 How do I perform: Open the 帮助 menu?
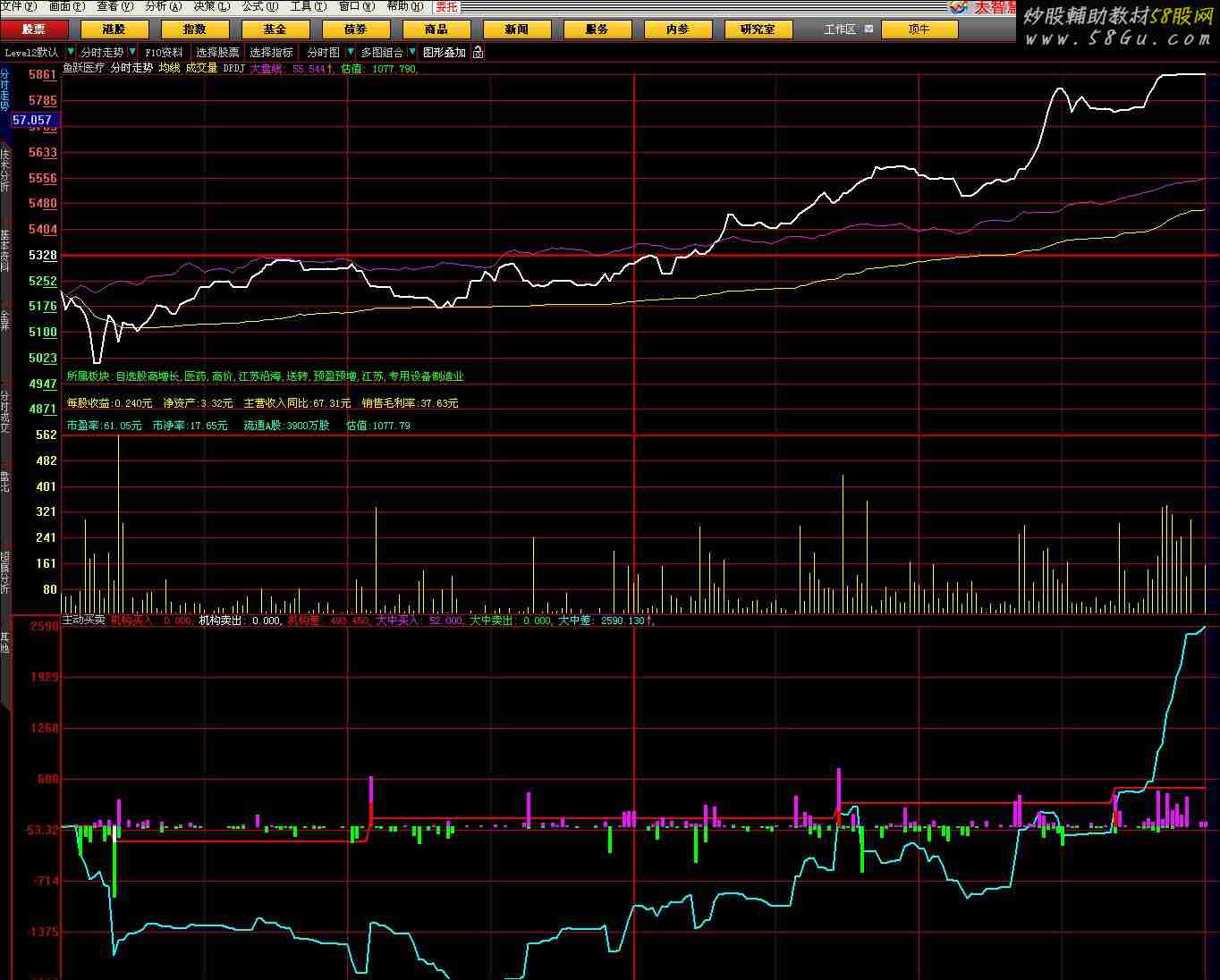point(405,5)
